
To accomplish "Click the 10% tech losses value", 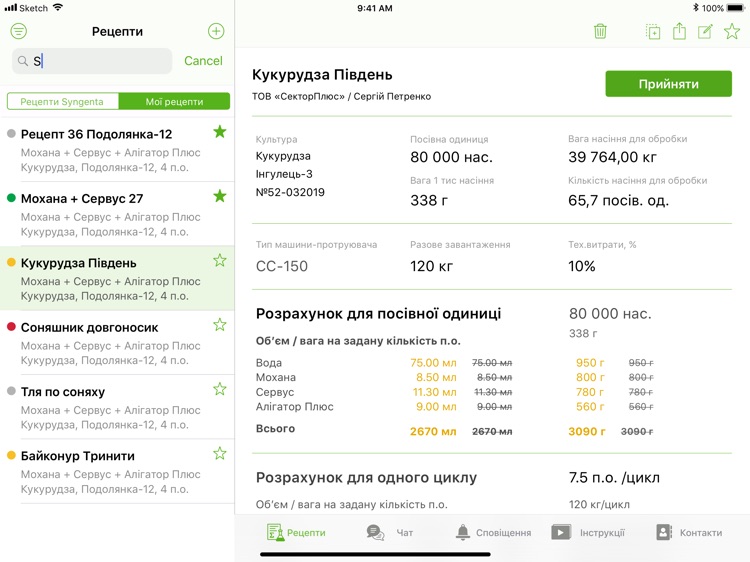I will click(582, 266).
